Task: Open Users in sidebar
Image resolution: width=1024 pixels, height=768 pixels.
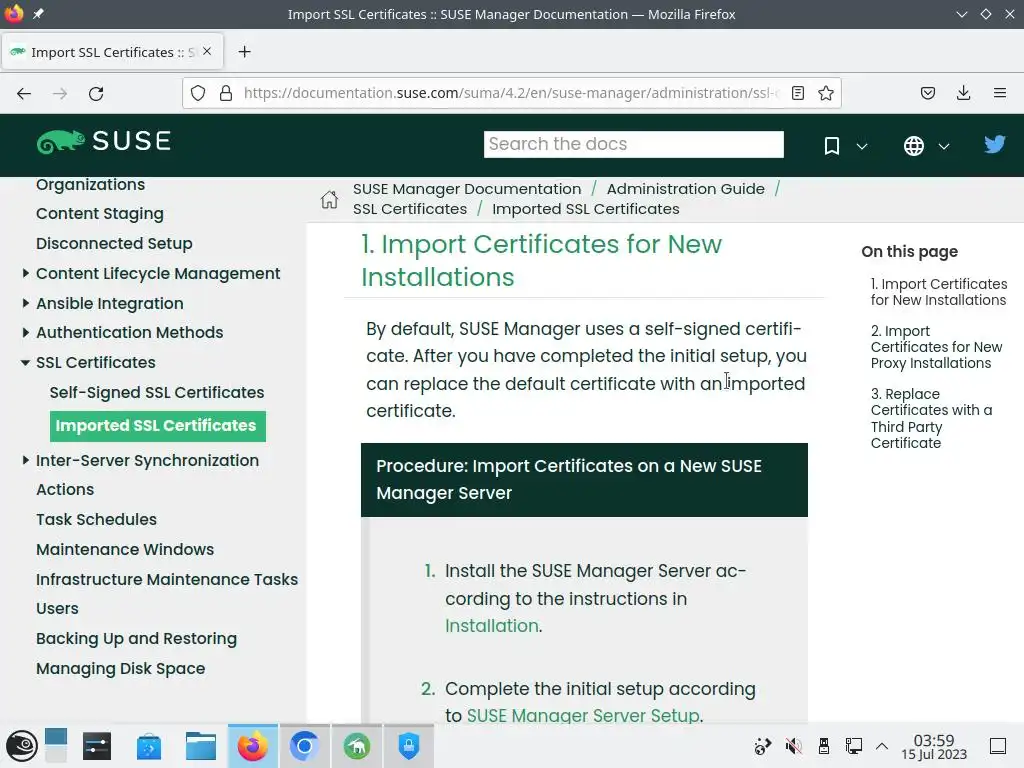Action: [57, 609]
